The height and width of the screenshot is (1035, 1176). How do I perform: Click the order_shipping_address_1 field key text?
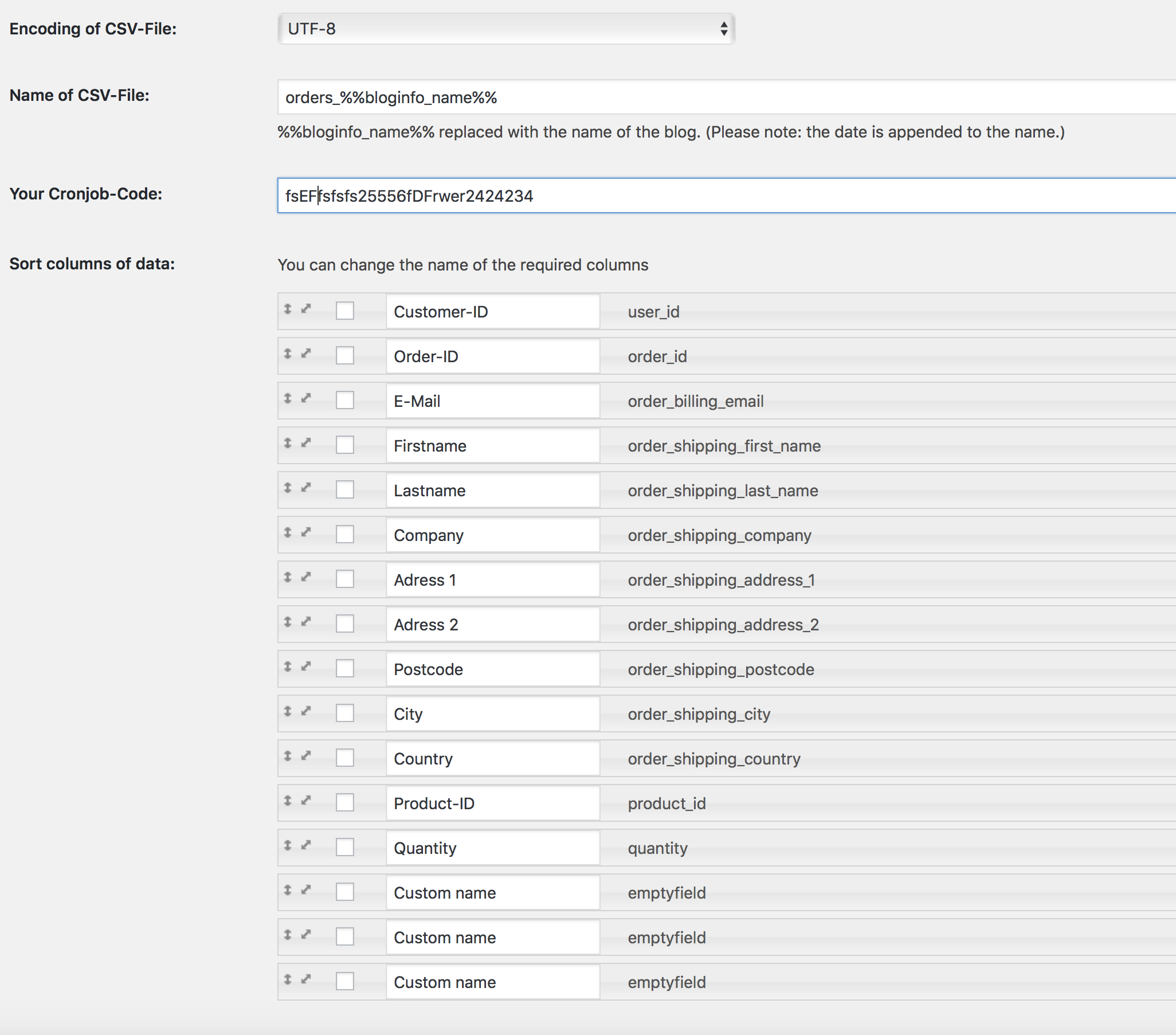coord(722,580)
